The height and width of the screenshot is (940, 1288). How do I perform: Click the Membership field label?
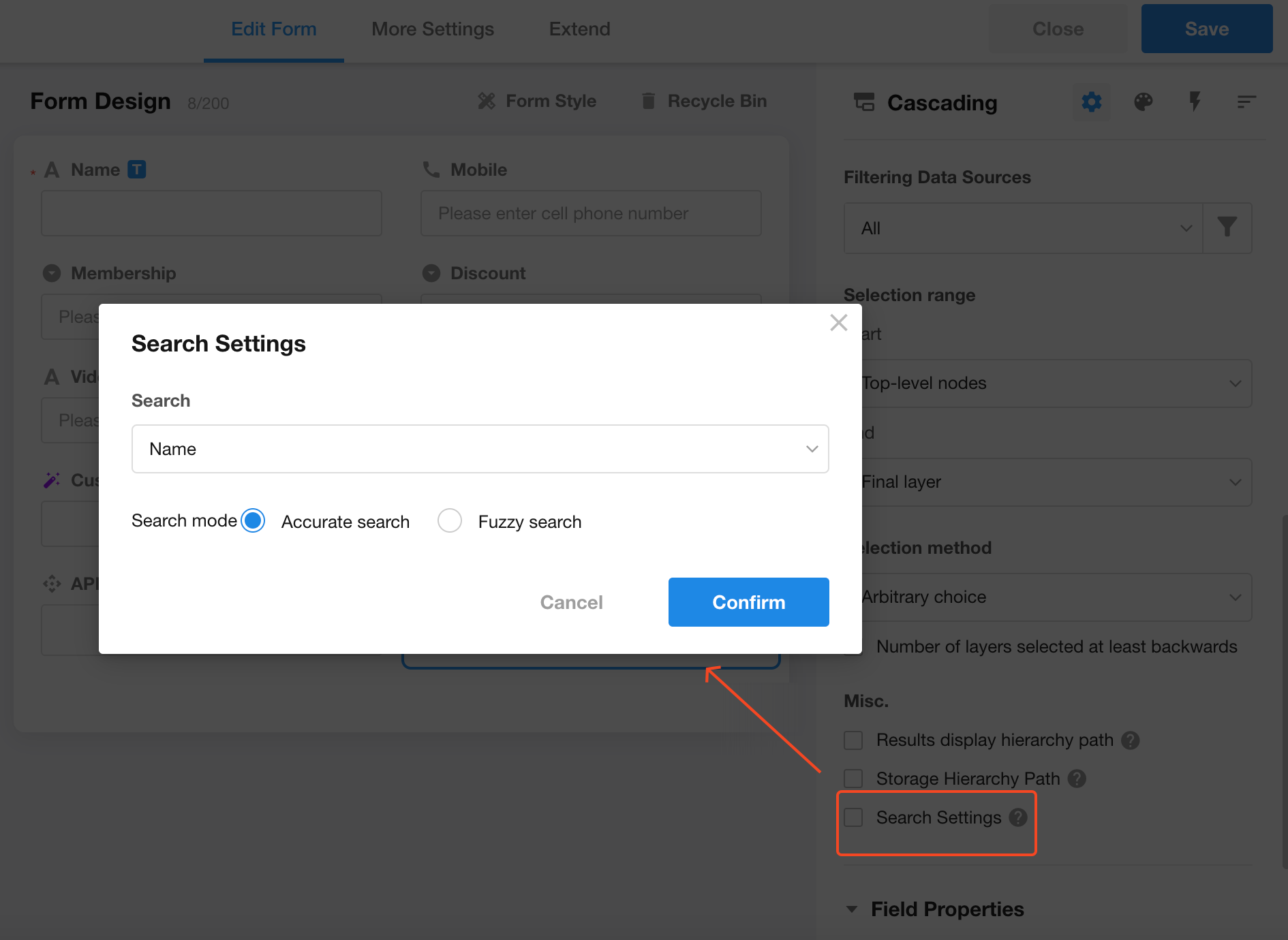pos(123,273)
